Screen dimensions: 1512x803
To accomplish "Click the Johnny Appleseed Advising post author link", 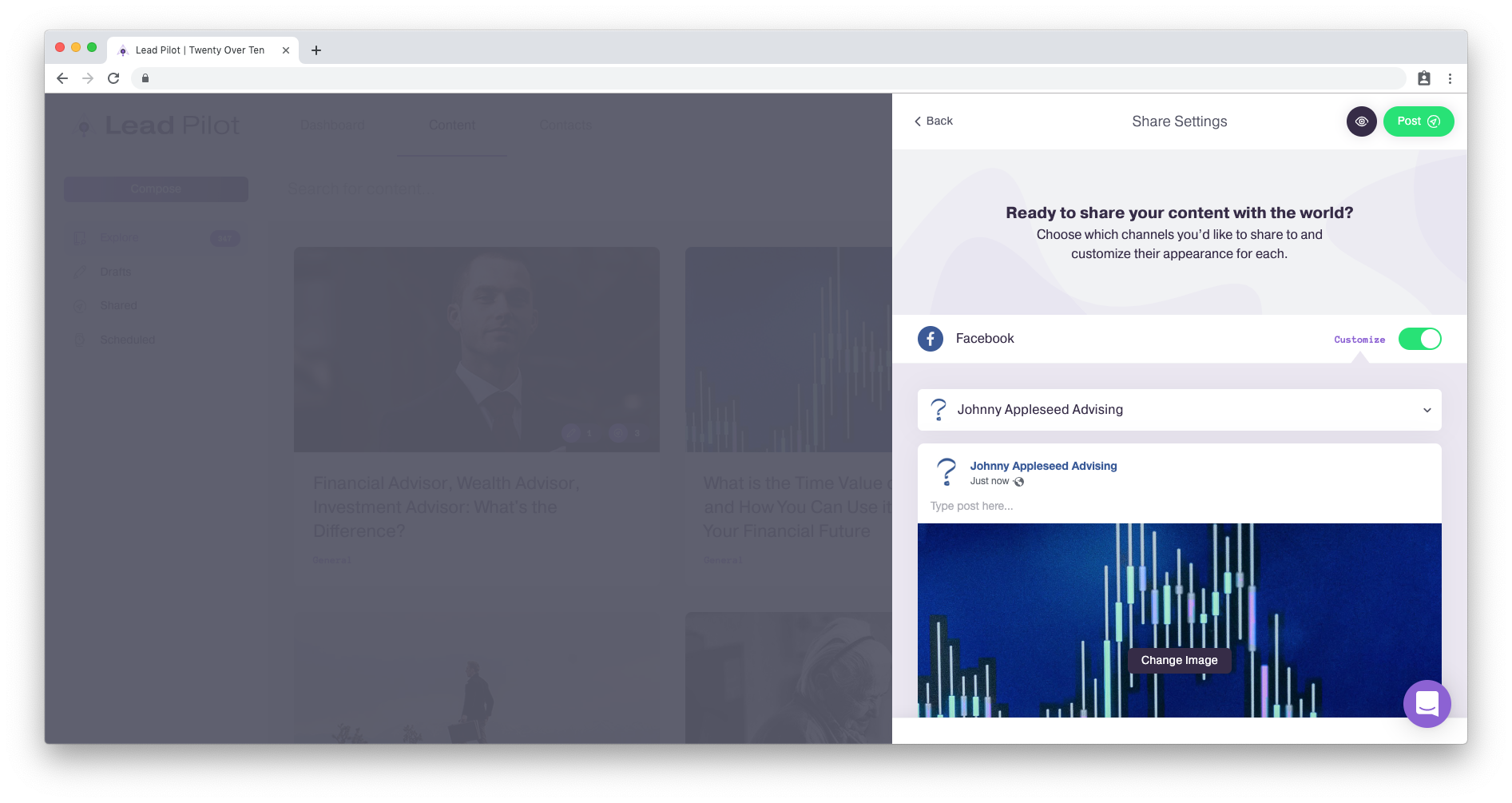I will (x=1043, y=466).
